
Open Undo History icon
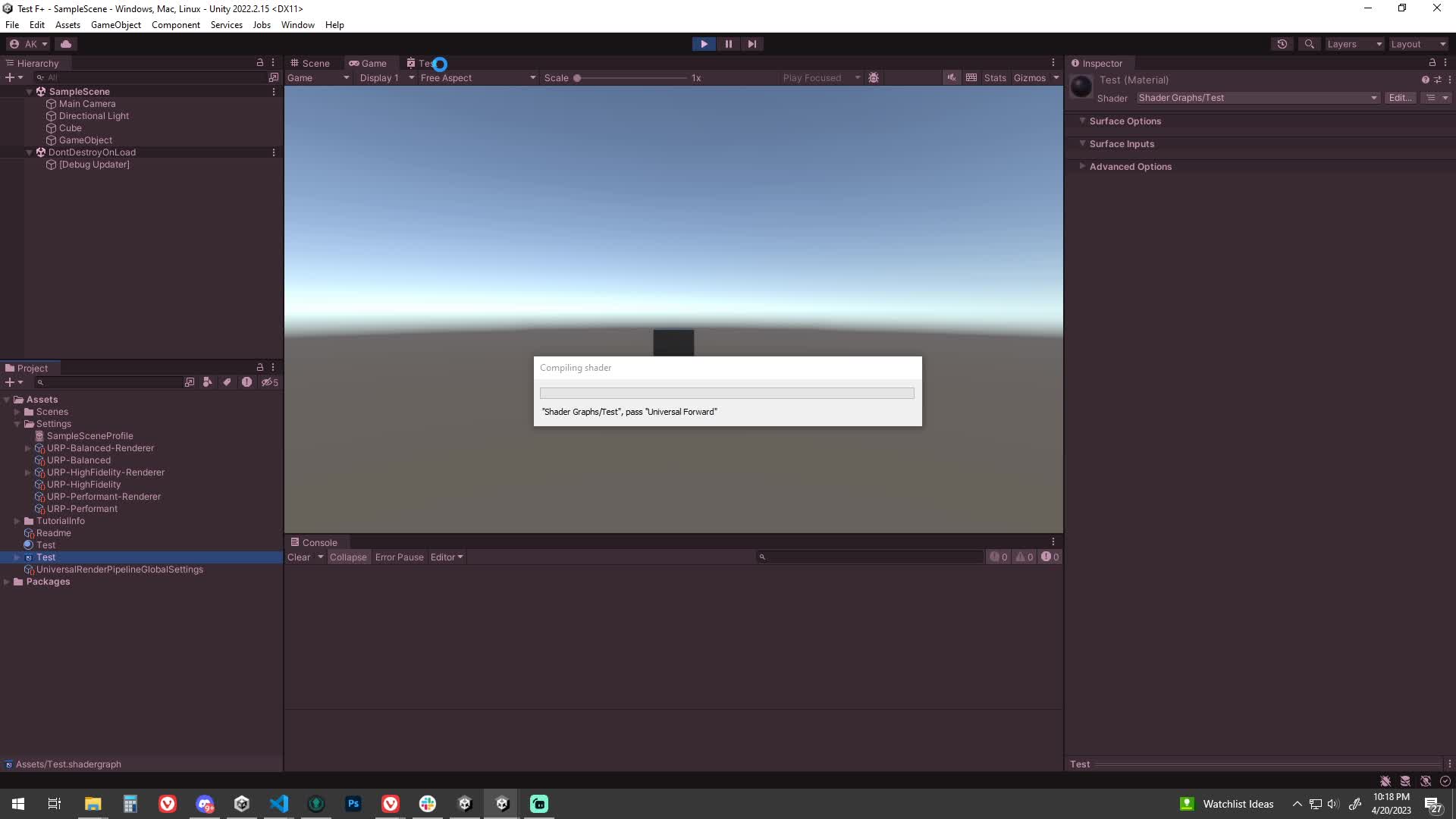[1282, 44]
